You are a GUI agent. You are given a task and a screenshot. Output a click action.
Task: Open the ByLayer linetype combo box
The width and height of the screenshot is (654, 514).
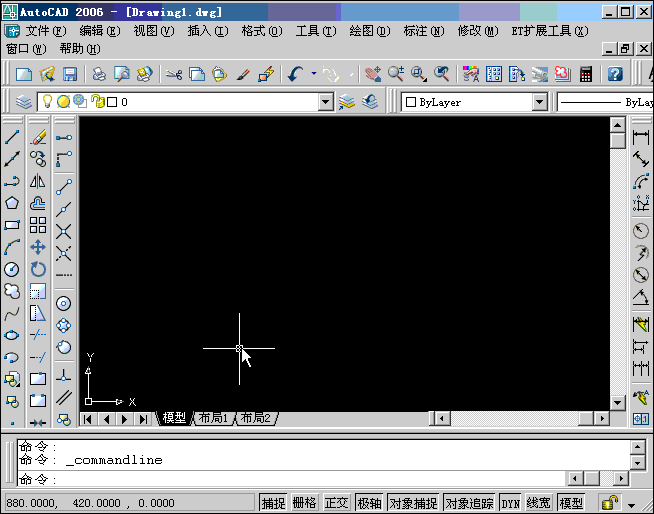(x=605, y=102)
